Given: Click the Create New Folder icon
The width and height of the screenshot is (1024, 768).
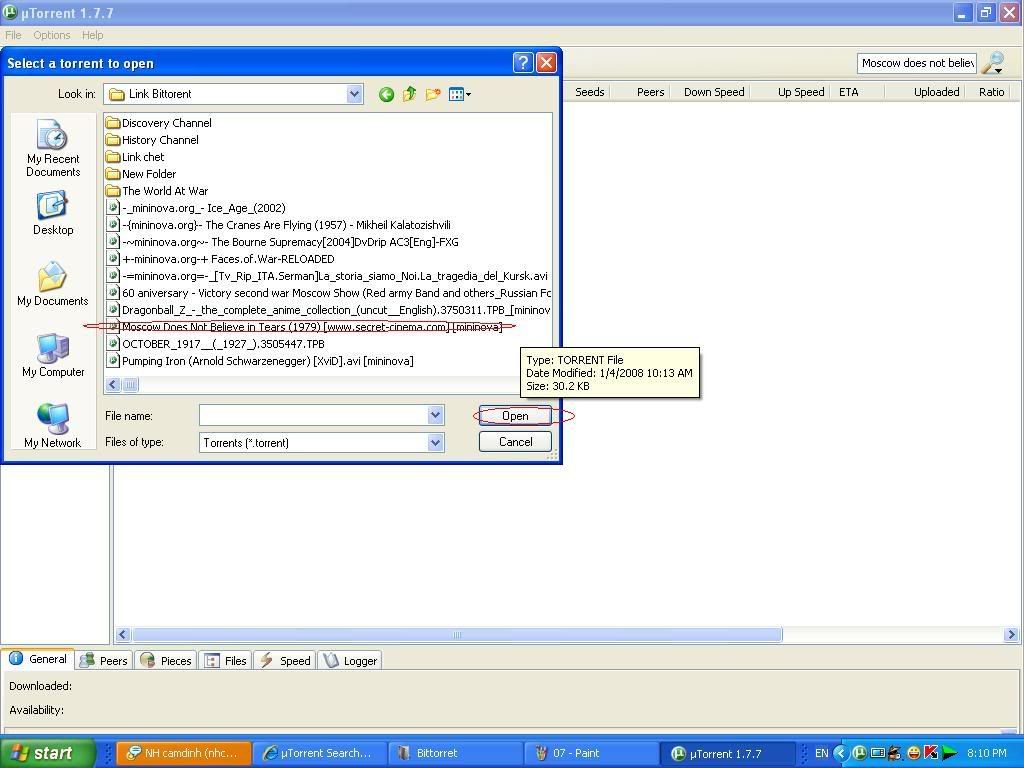Looking at the screenshot, I should click(x=433, y=94).
